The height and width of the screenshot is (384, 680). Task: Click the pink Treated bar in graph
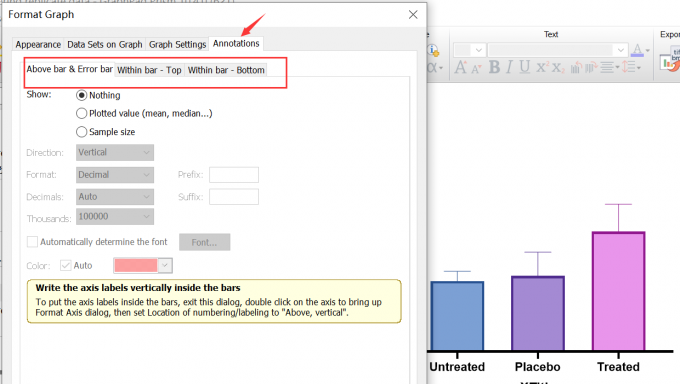click(618, 291)
